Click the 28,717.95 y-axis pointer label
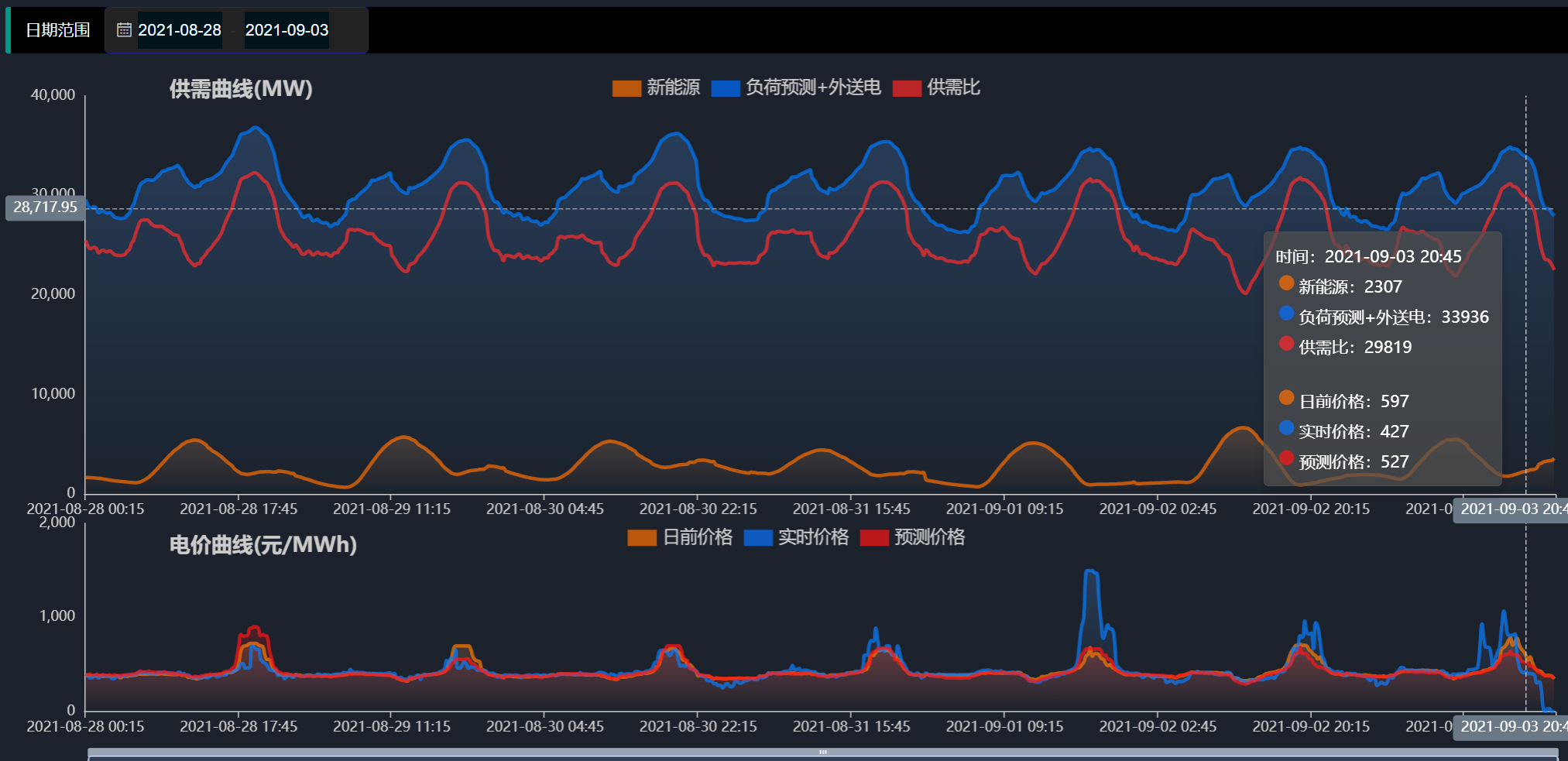This screenshot has height=761, width=1568. (45, 207)
